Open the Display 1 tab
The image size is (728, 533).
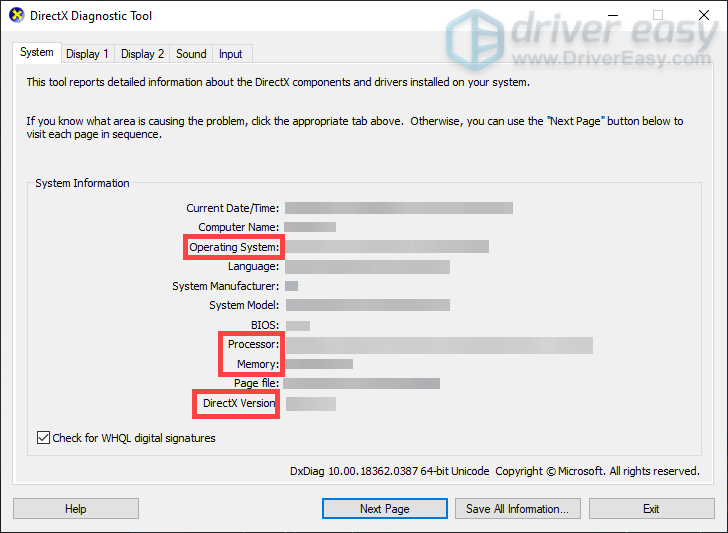(x=87, y=54)
